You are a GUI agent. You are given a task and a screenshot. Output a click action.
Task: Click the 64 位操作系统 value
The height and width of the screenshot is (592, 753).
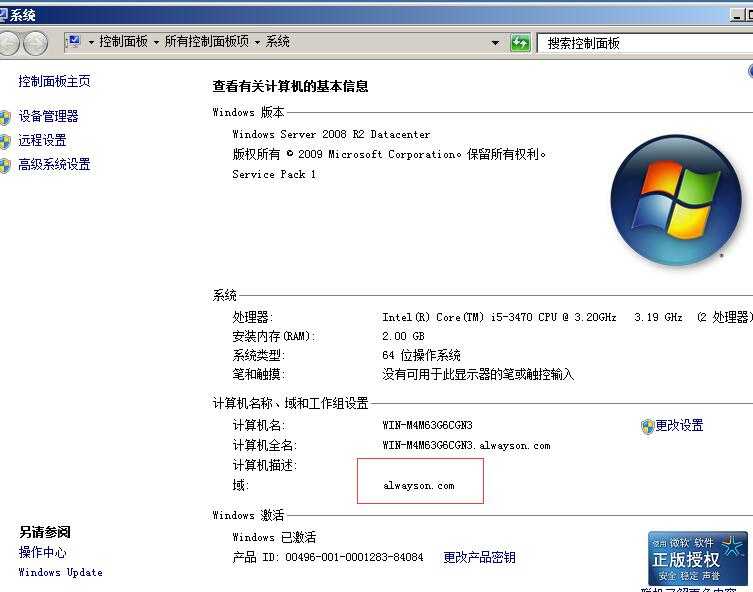[x=421, y=355]
